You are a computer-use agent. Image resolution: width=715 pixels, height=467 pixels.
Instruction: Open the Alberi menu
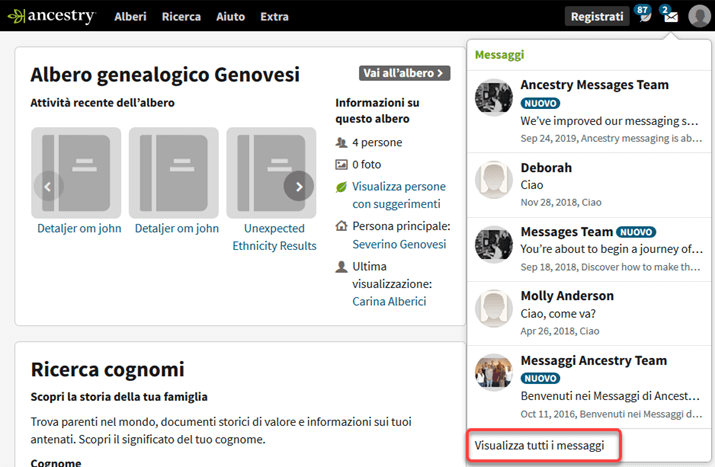click(x=130, y=16)
